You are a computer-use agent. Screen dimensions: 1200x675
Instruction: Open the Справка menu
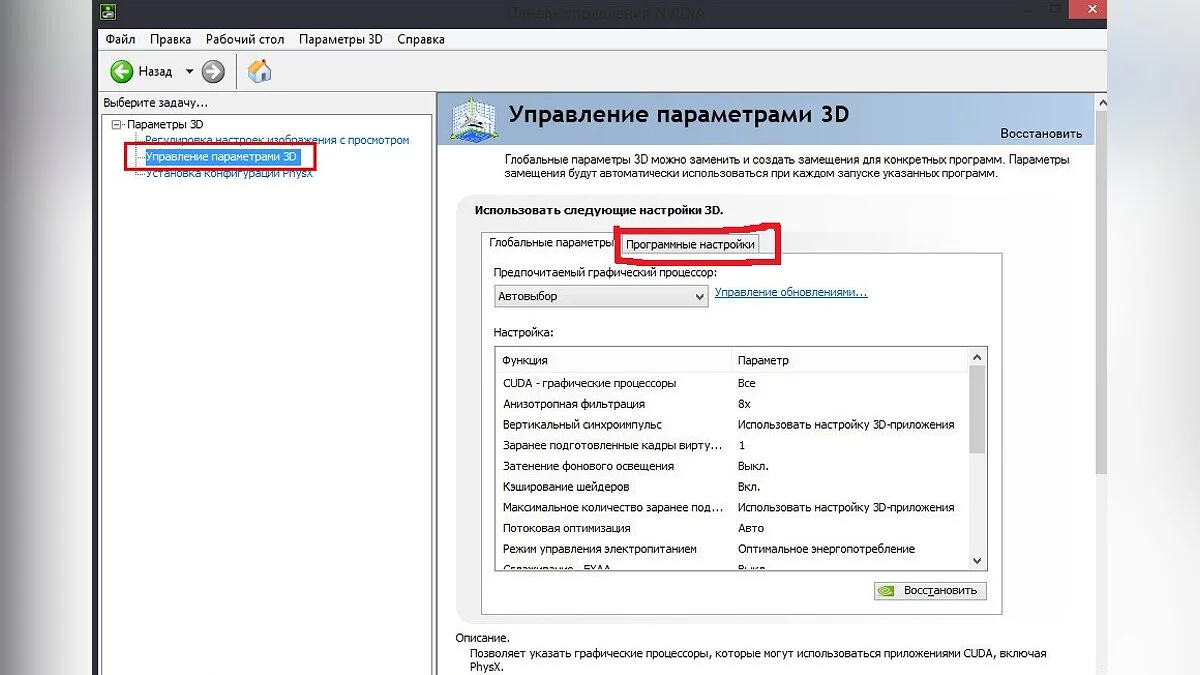(x=421, y=39)
